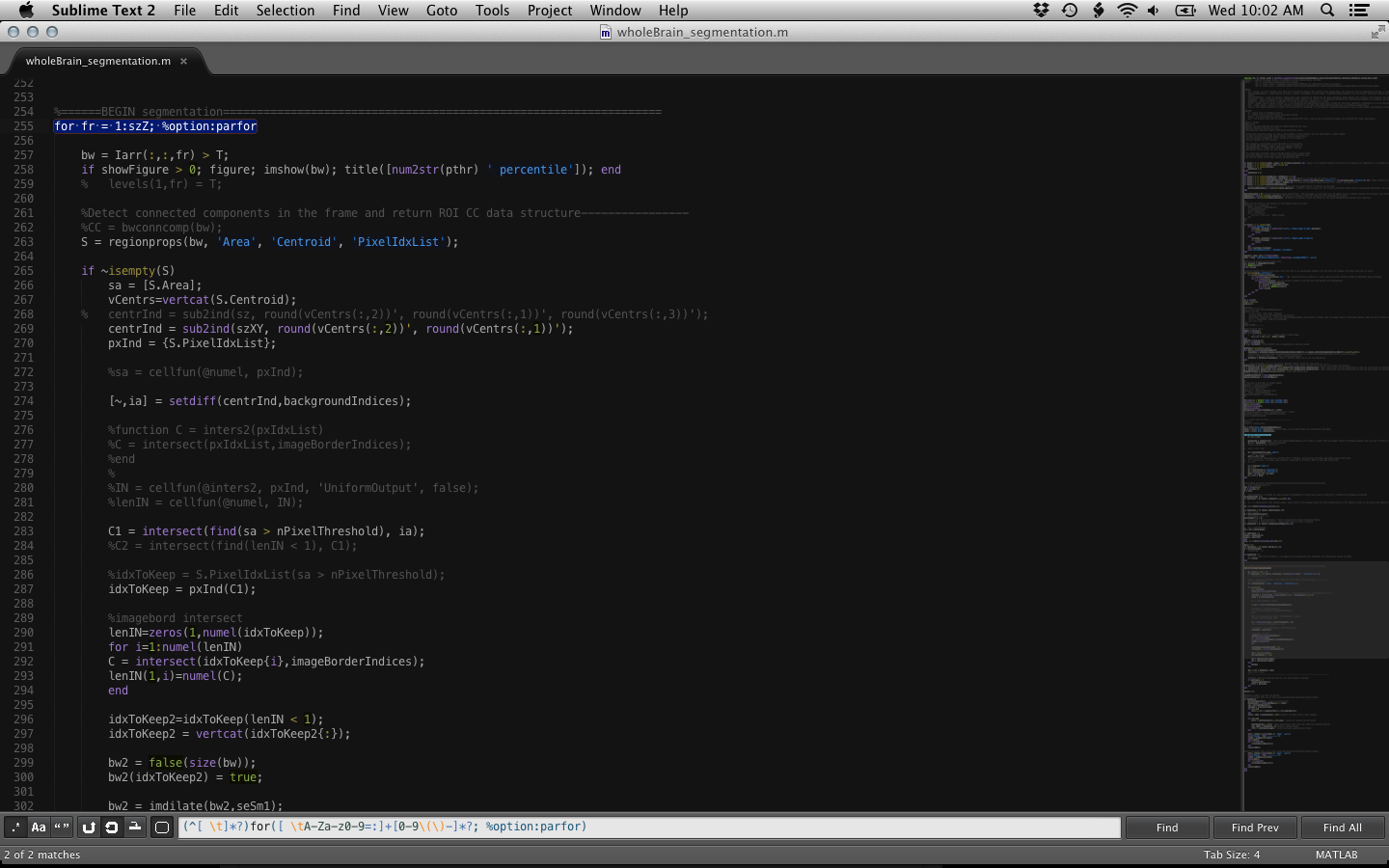
Task: Toggle wrap around search option
Action: [x=112, y=827]
